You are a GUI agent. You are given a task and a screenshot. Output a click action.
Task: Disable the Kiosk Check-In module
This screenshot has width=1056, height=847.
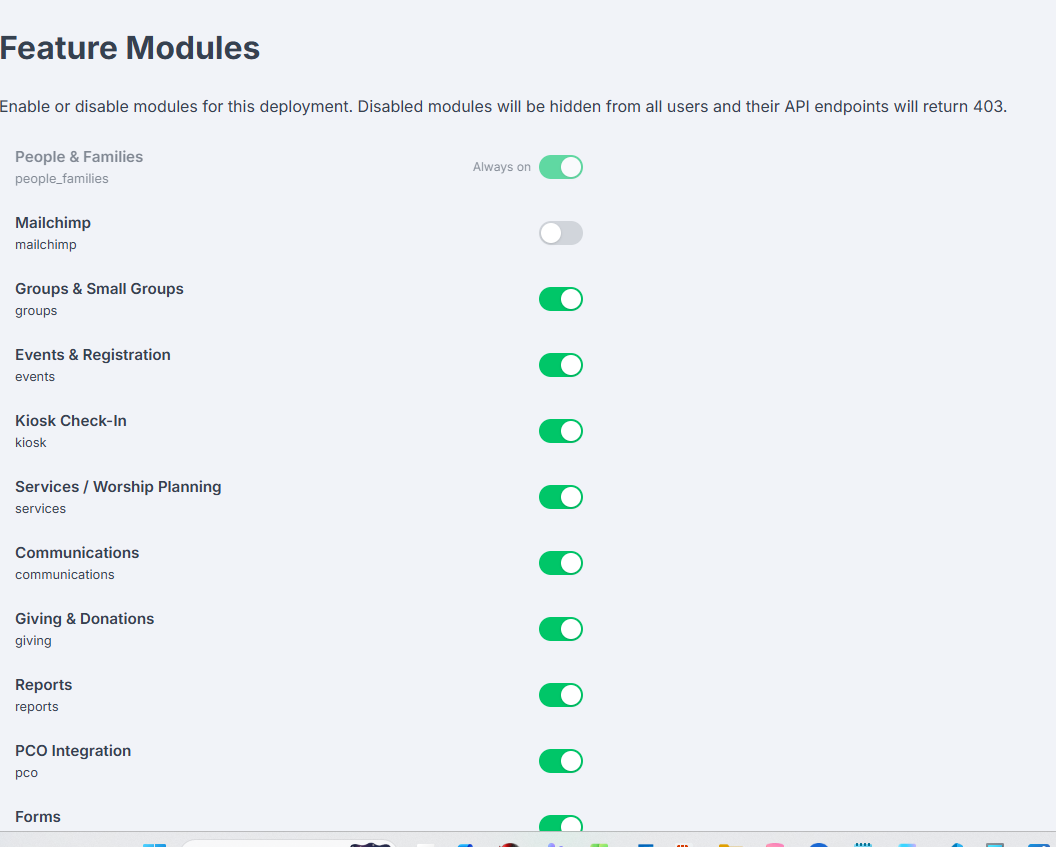click(560, 431)
